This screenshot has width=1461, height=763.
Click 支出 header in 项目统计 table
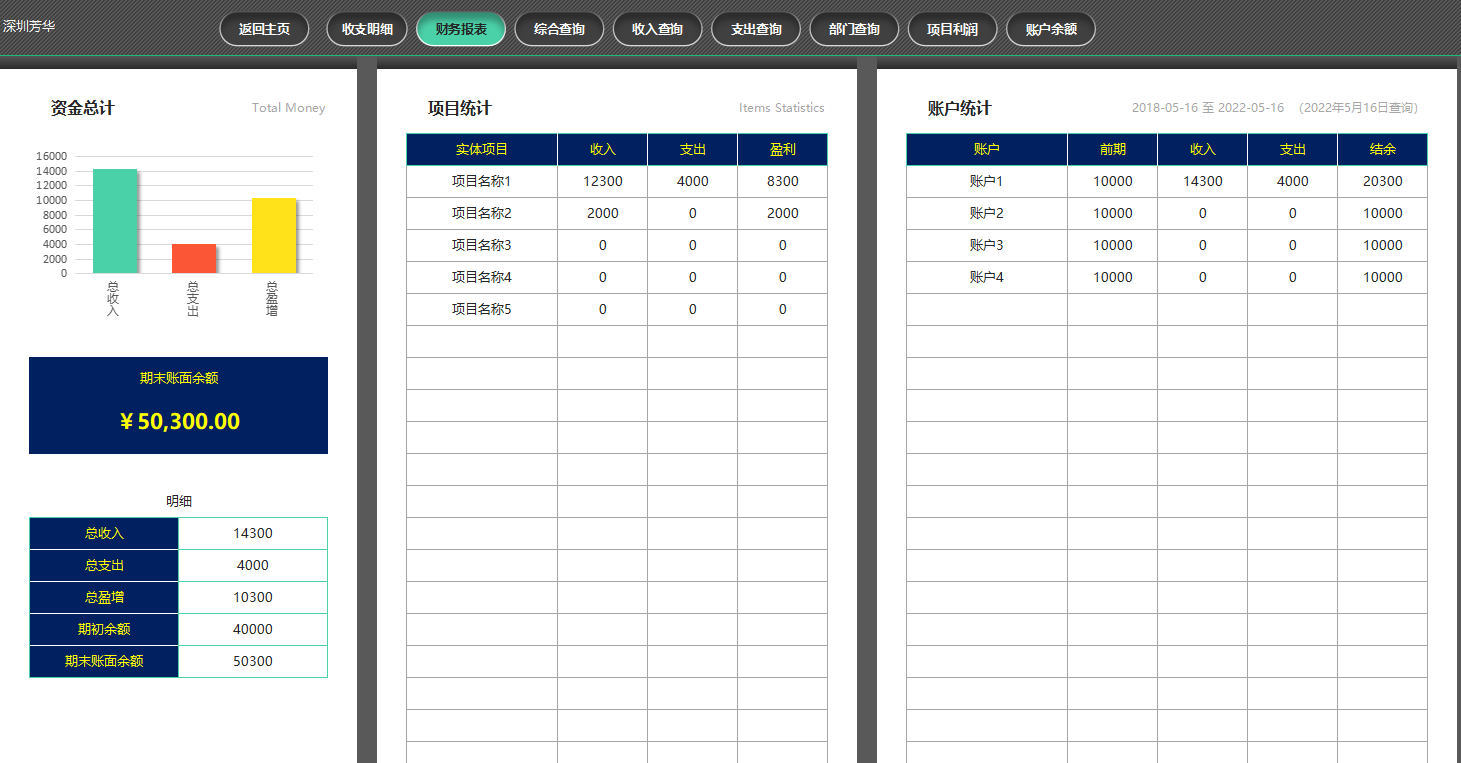693,149
